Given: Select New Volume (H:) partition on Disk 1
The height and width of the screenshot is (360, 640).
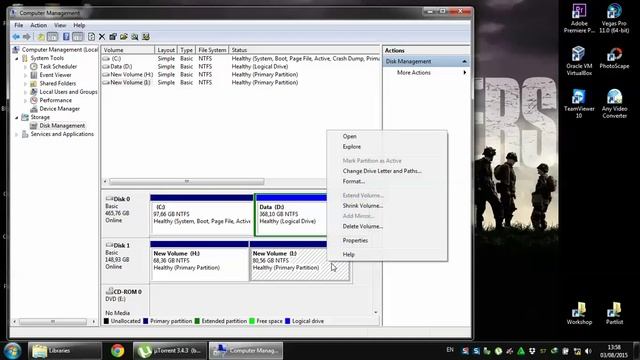Looking at the screenshot, I should (200, 261).
